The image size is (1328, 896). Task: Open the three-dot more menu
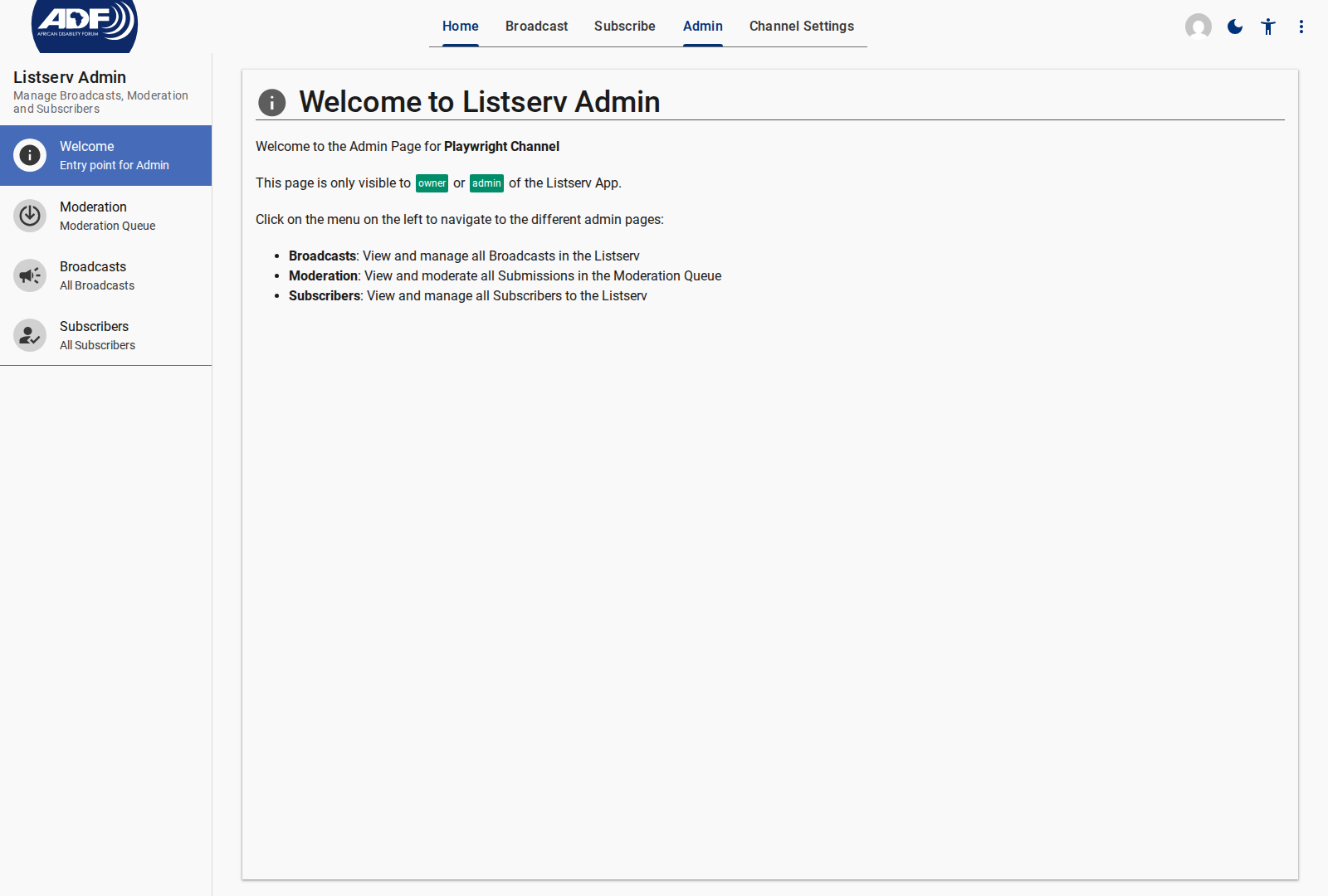(1301, 27)
